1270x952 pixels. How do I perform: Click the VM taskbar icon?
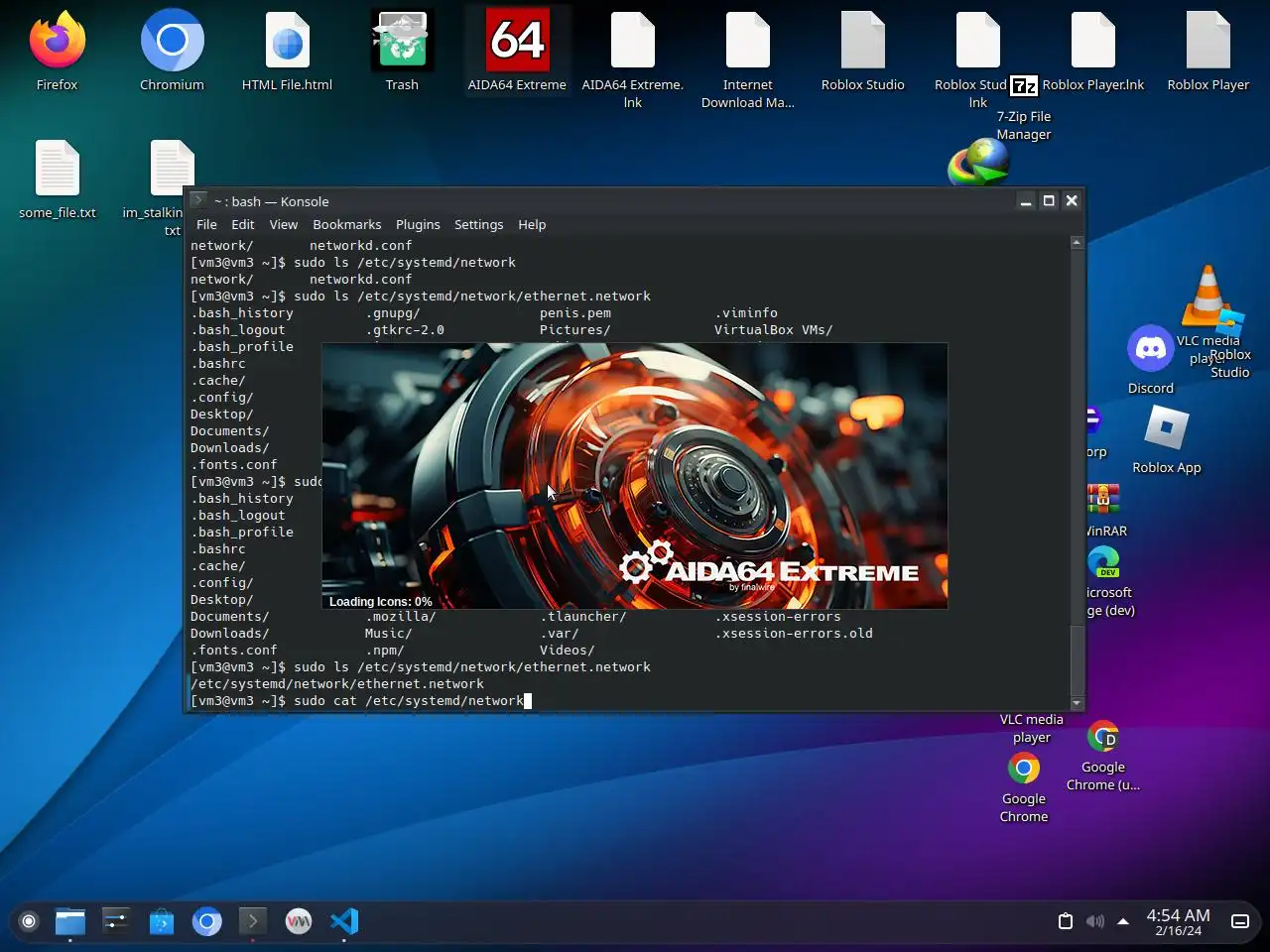[299, 921]
